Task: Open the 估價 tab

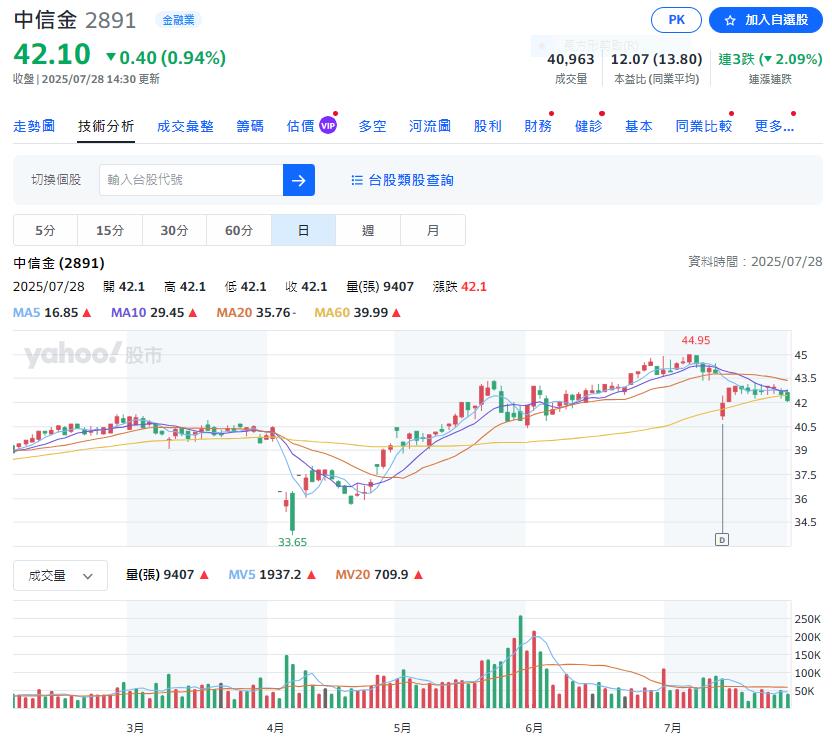Action: pos(300,126)
